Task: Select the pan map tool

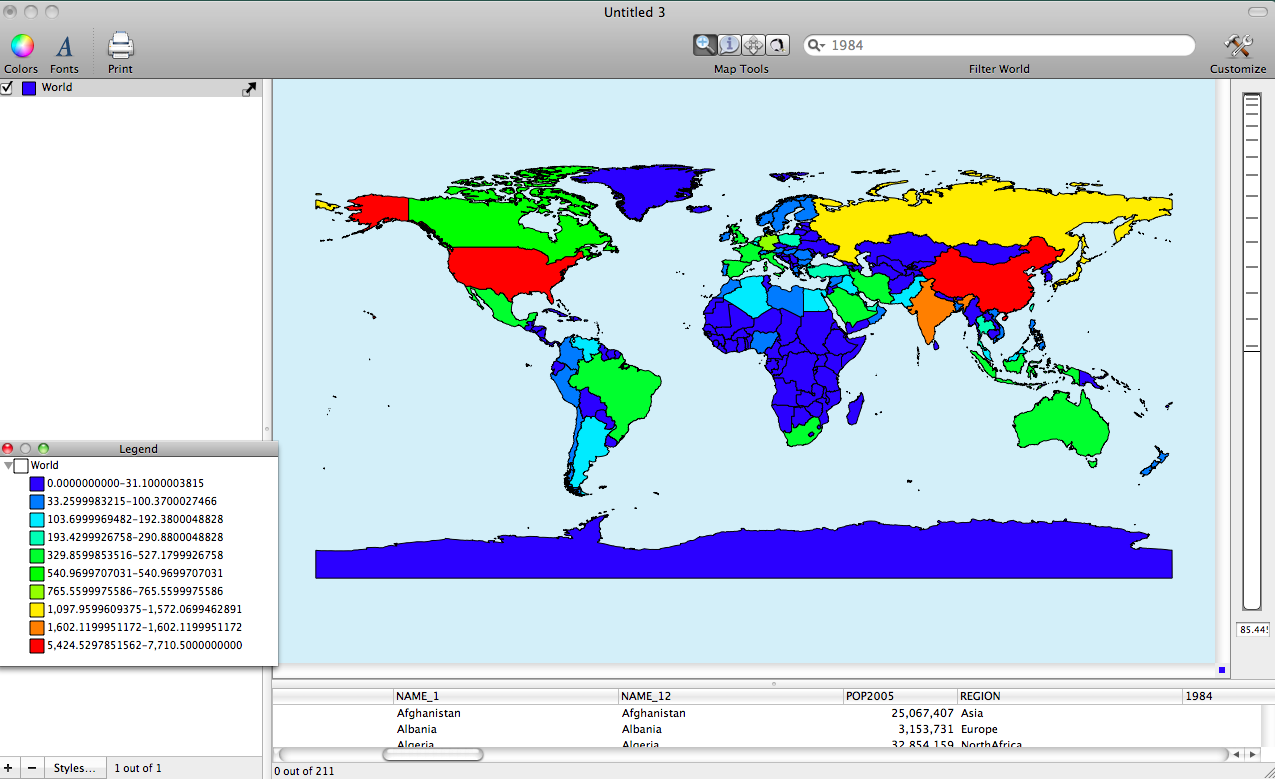Action: [754, 44]
